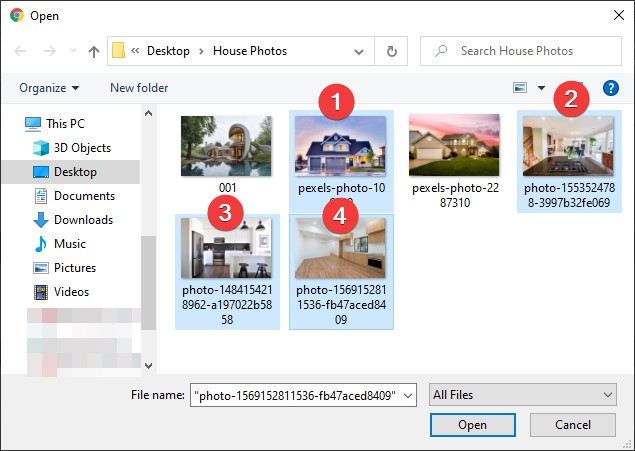
Task: Click the change view icon
Action: 520,88
